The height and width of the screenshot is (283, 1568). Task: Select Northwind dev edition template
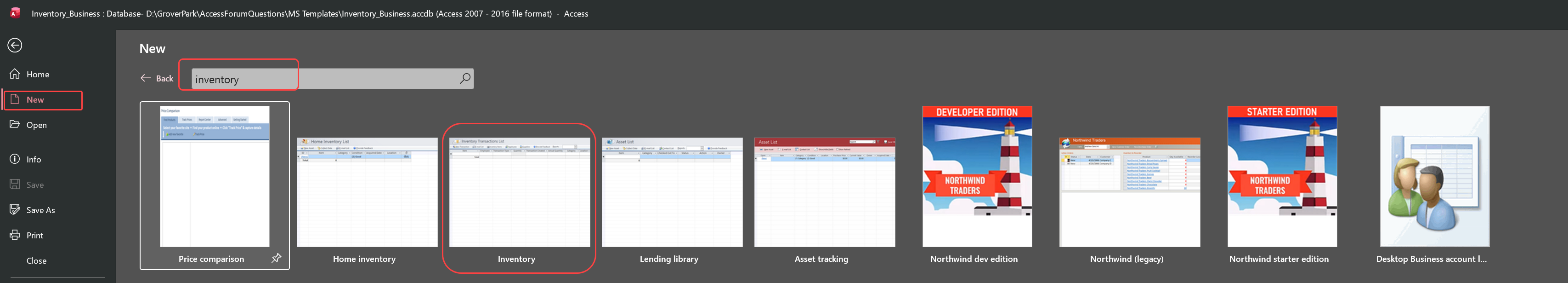coord(977,176)
